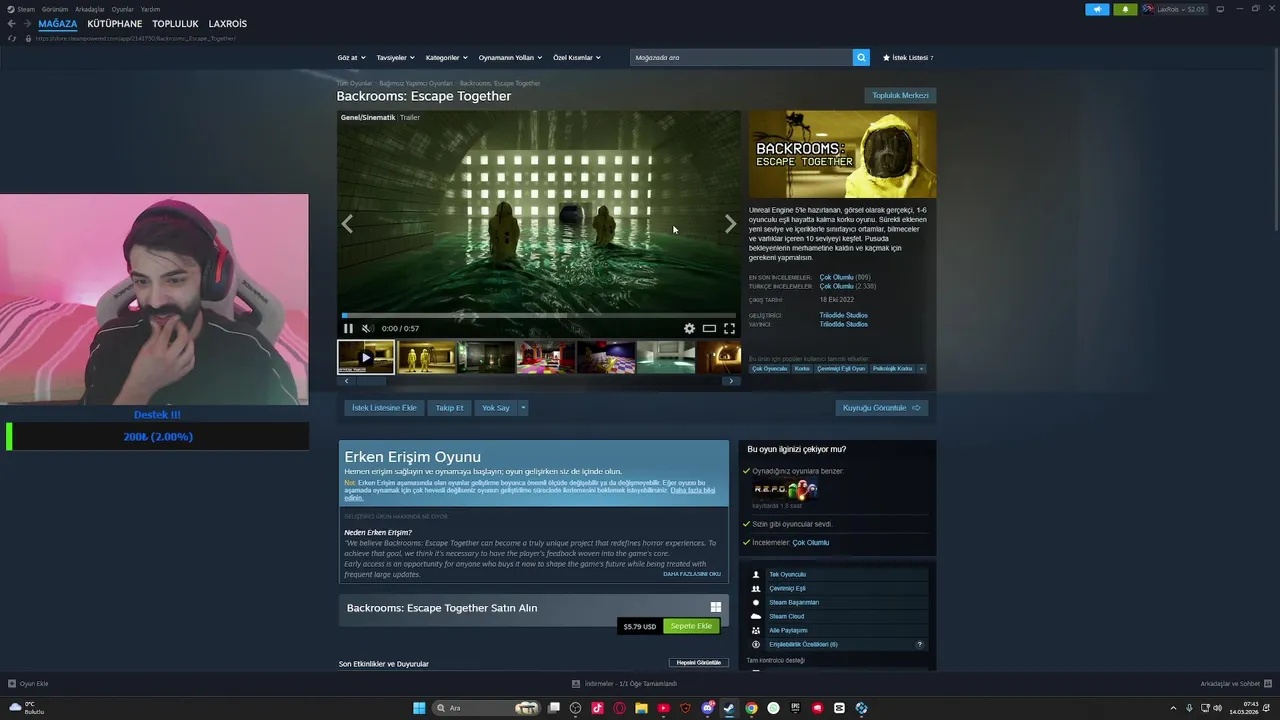Expand description with DAHA FAZLASINI OKU

pyautogui.click(x=692, y=574)
